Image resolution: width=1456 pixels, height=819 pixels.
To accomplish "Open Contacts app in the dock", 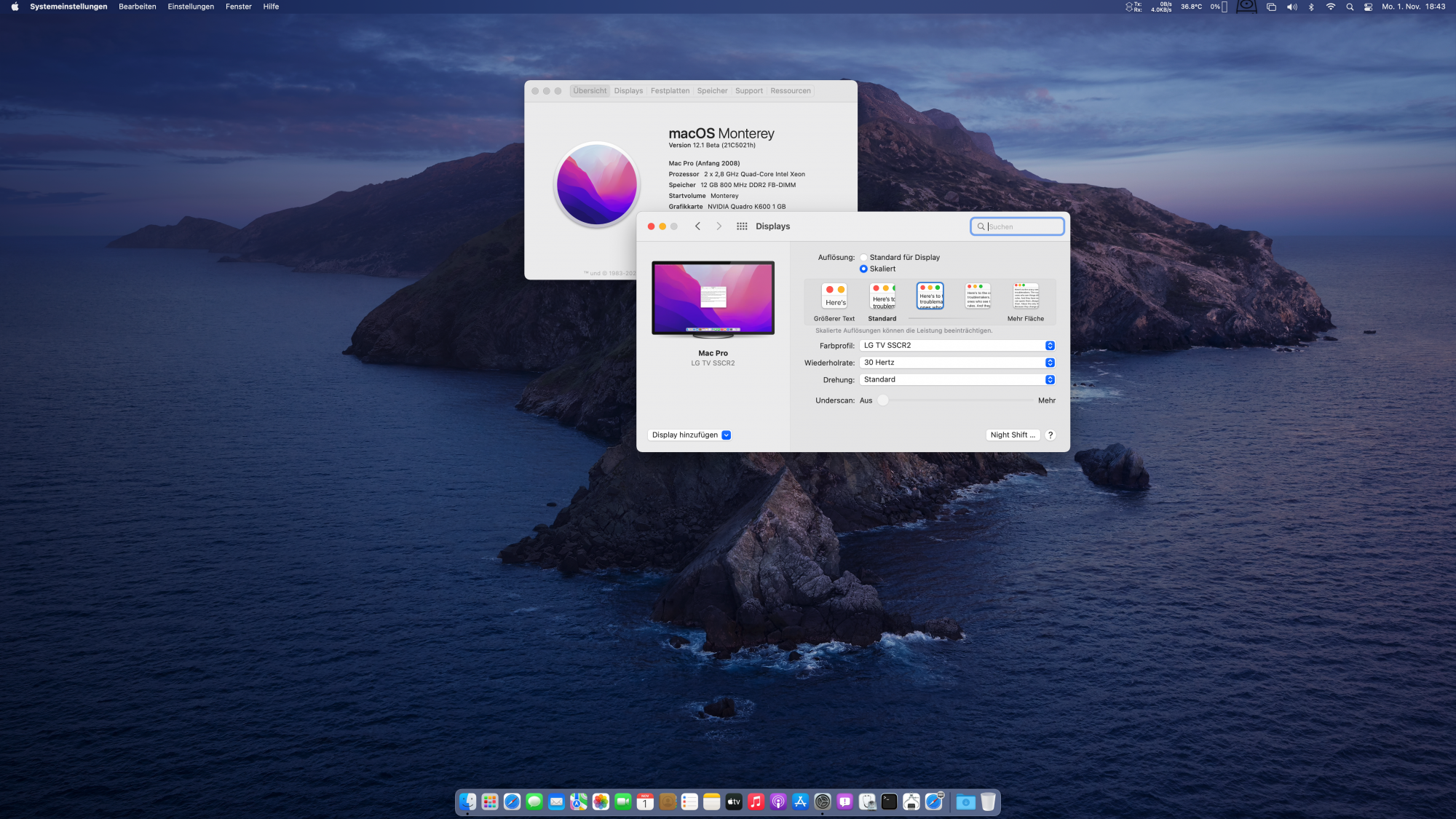I will coord(668,802).
